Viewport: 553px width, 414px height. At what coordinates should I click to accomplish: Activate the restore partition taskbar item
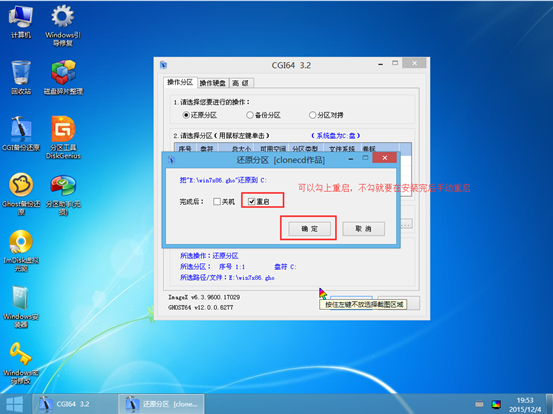(161, 404)
